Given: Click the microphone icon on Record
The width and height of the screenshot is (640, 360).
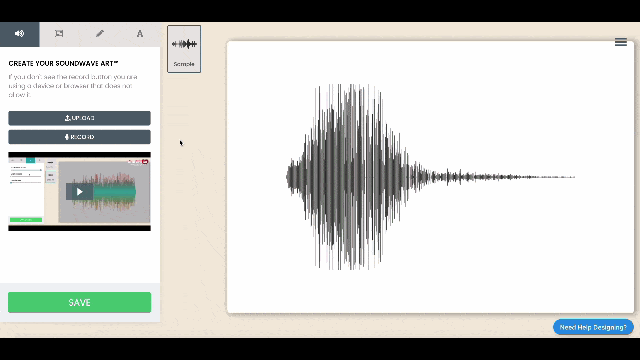Looking at the screenshot, I should pos(67,137).
